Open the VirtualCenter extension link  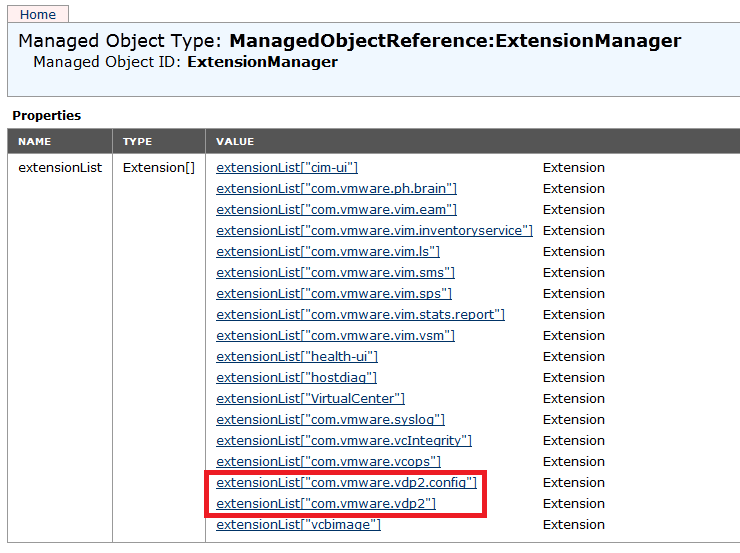[311, 399]
